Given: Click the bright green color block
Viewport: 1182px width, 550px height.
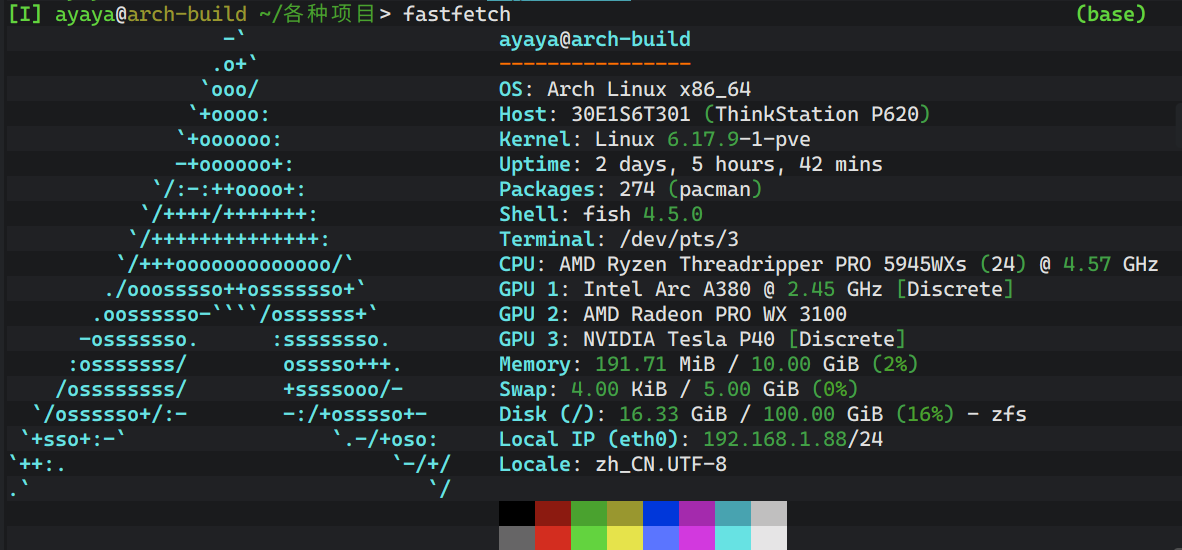Looking at the screenshot, I should click(x=589, y=538).
